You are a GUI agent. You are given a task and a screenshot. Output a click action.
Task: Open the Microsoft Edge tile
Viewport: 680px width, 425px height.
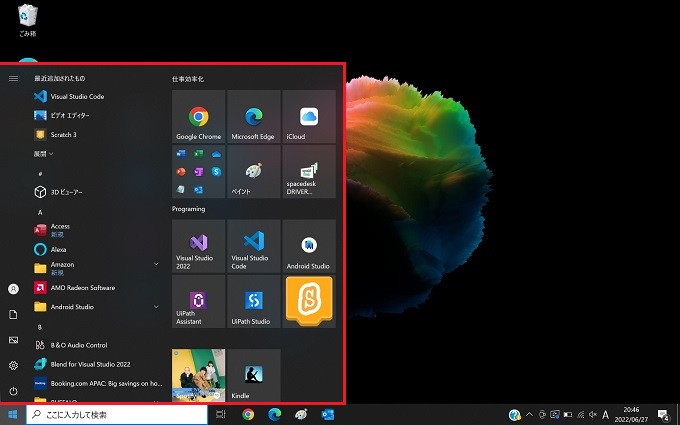pyautogui.click(x=254, y=116)
